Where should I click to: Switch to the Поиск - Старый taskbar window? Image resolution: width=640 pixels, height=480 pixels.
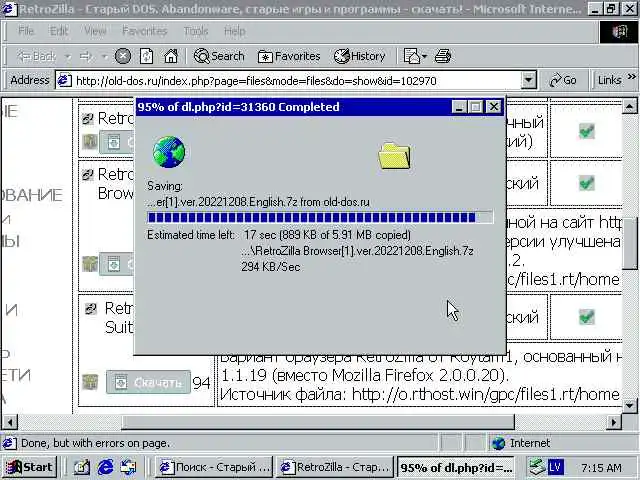coord(215,467)
